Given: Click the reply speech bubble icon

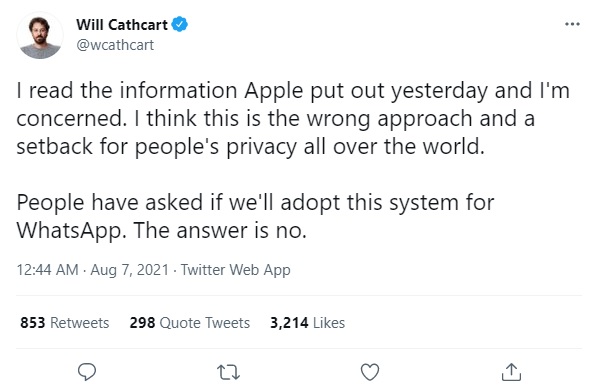Looking at the screenshot, I should tap(87, 372).
